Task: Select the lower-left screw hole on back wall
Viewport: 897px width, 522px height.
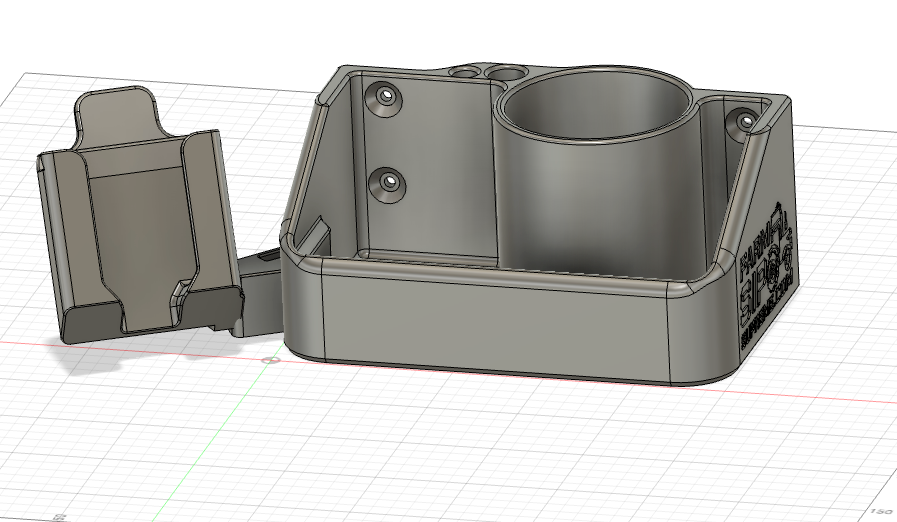Action: click(387, 182)
